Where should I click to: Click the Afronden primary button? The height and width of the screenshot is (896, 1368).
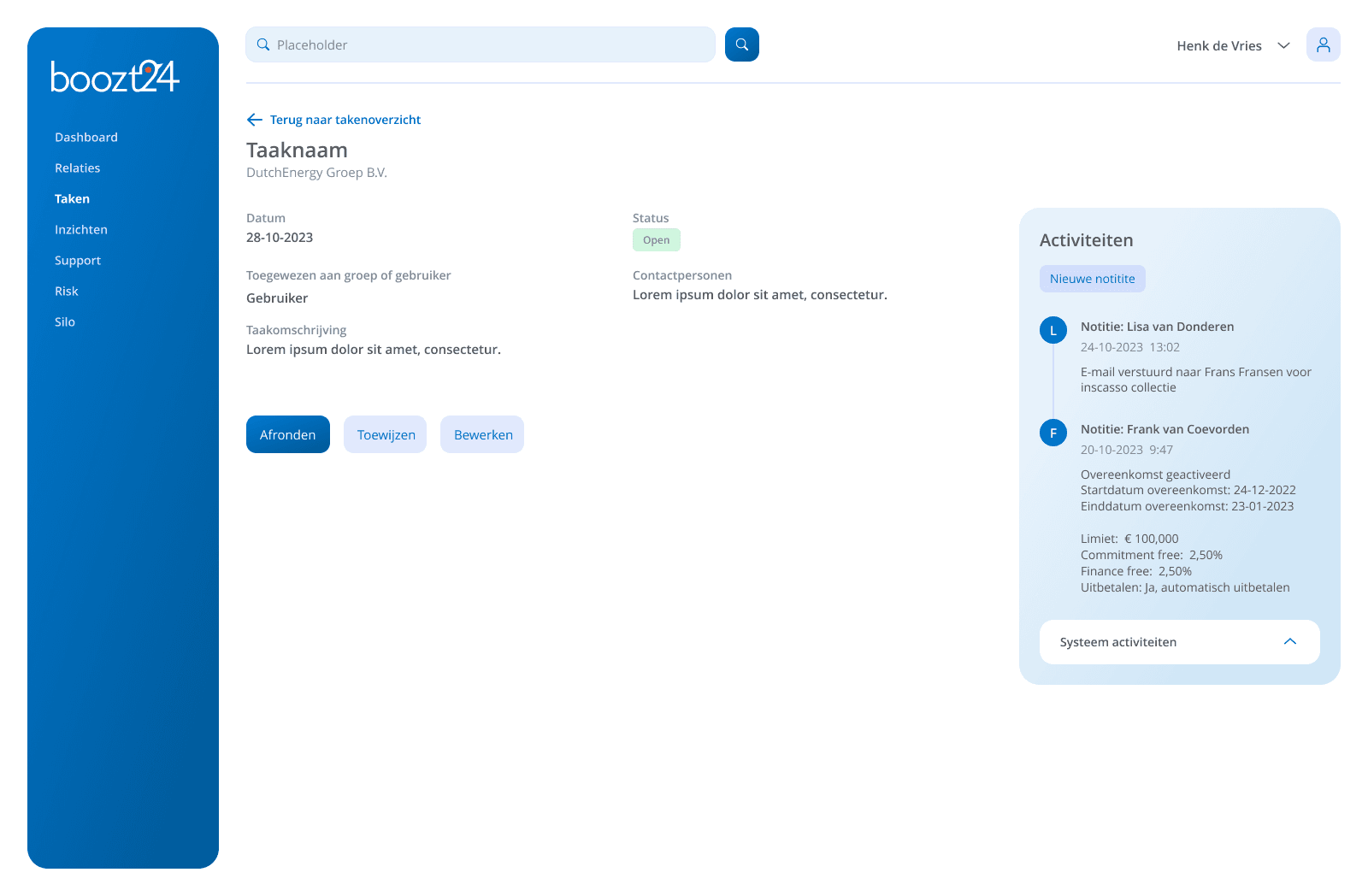pos(287,434)
